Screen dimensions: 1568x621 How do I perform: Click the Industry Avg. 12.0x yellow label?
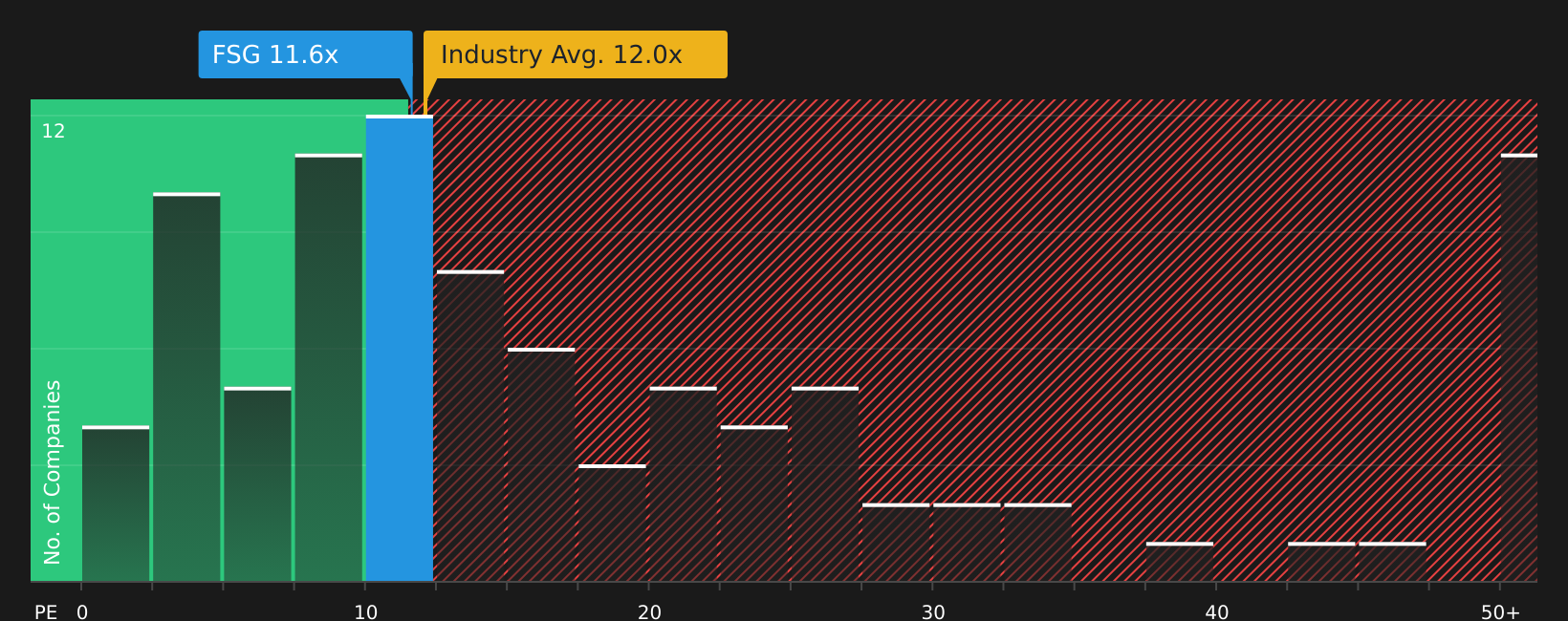(x=576, y=54)
